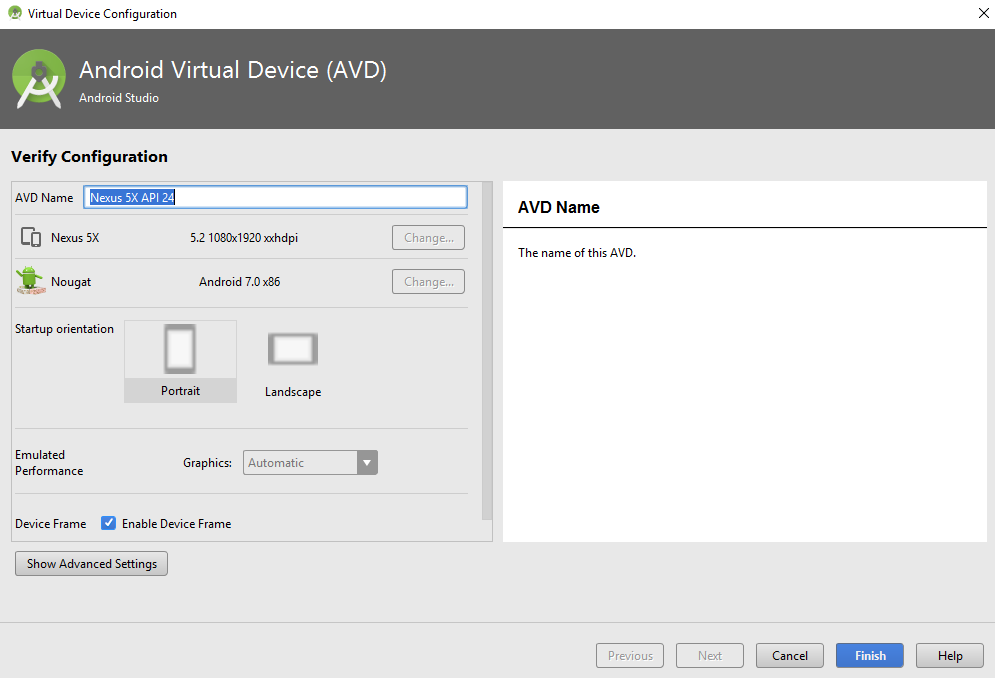The width and height of the screenshot is (995, 678).
Task: Click the configuration panel vertical scrollbar
Action: [487, 351]
